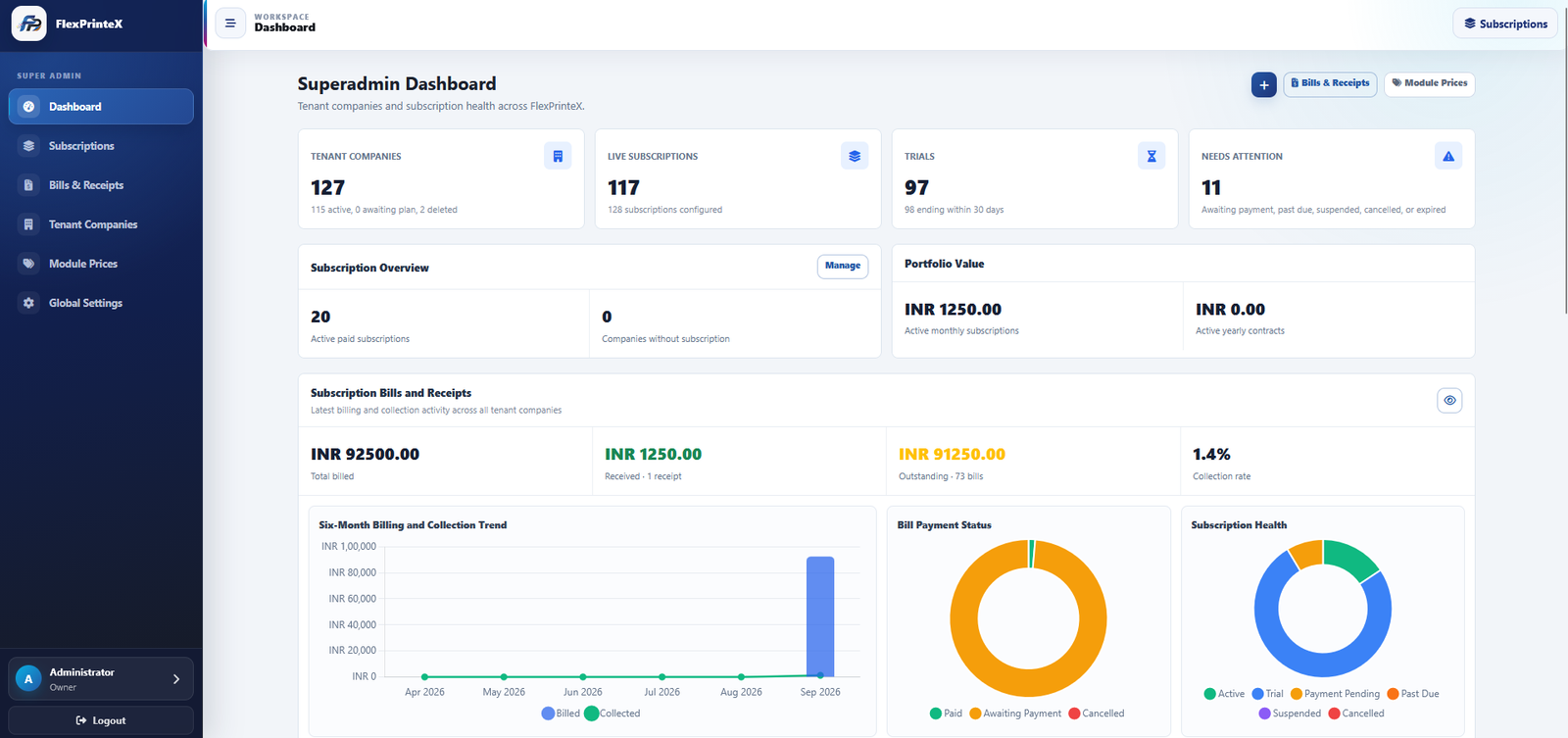Toggle the hamburger sidebar menu button
This screenshot has height=738, width=1568.
pos(230,24)
